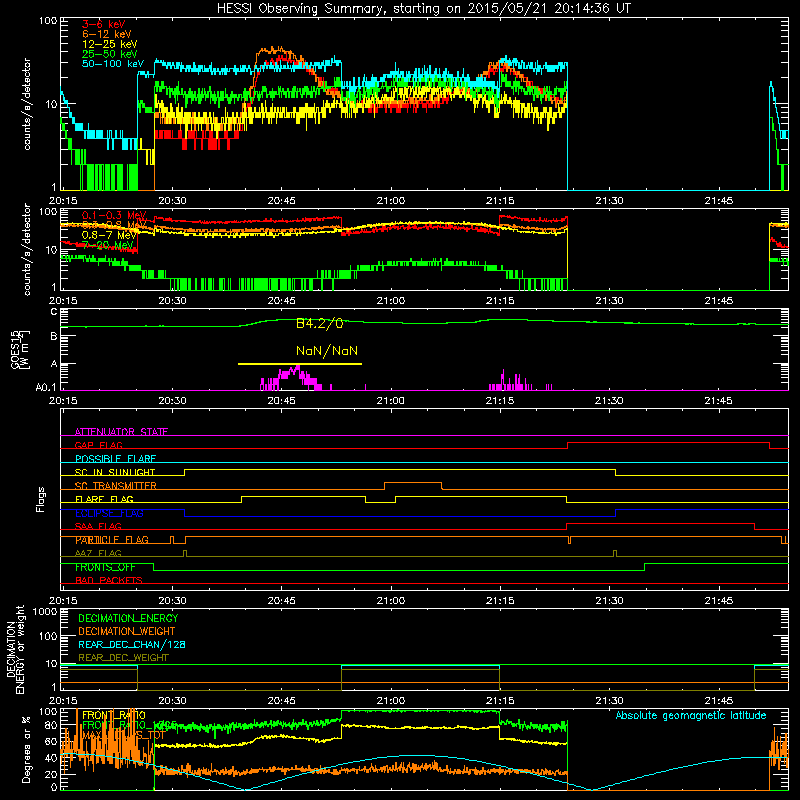Click the 21:30 tick under the GOES panel
Screen dimensions: 800x800
(x=609, y=401)
